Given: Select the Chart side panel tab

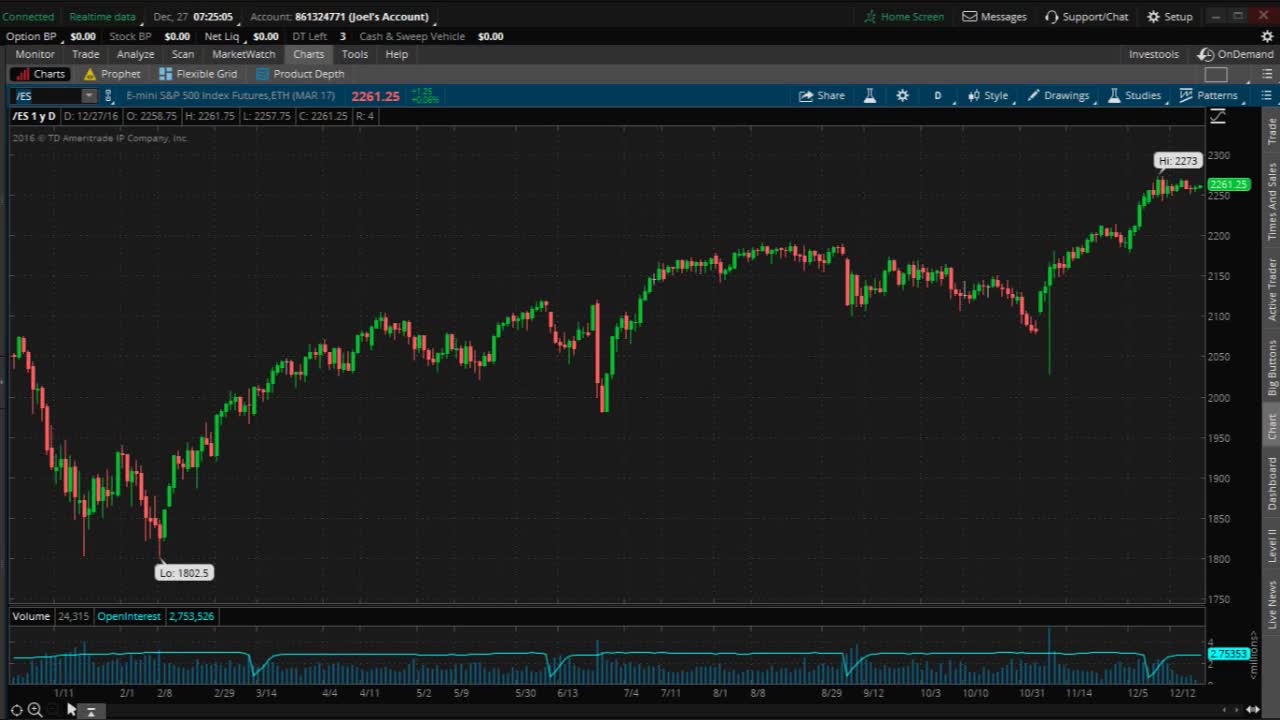Looking at the screenshot, I should (x=1272, y=426).
